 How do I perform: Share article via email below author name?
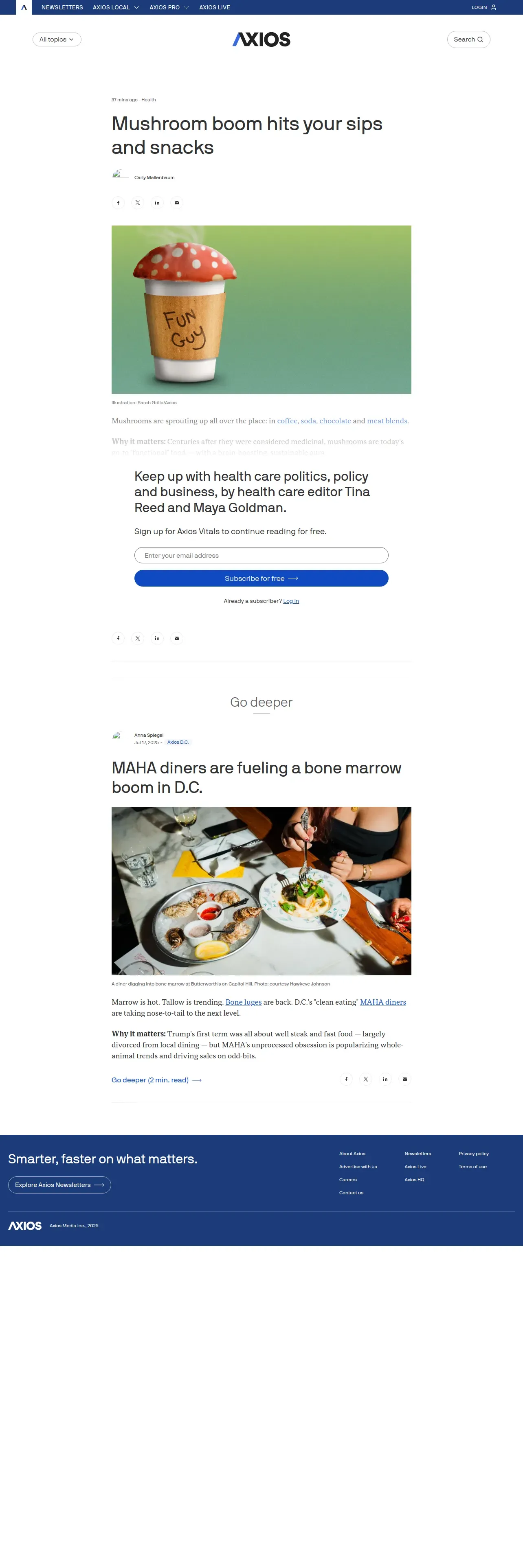(176, 203)
